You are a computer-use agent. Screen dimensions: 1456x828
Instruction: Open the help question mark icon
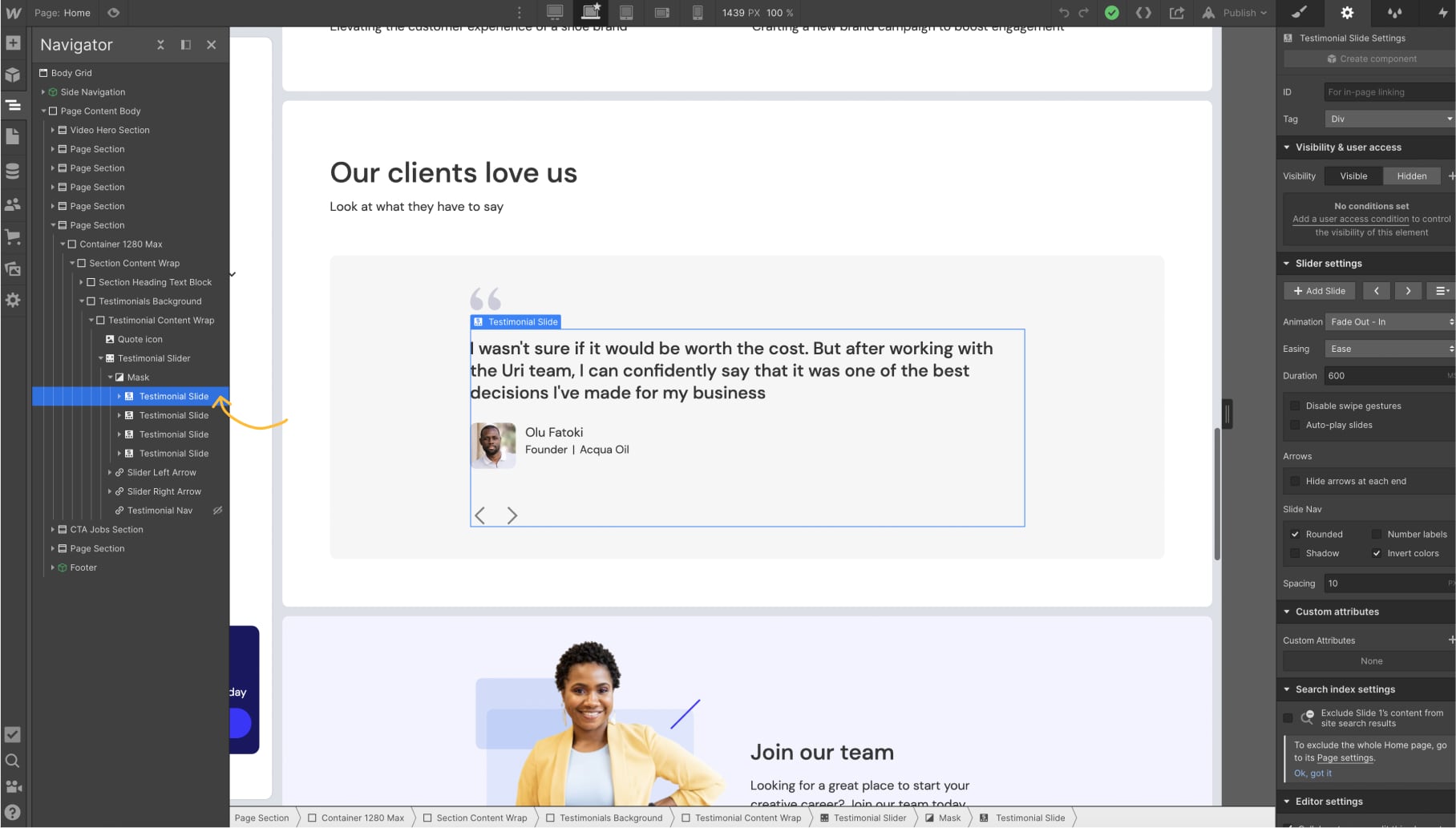tap(13, 812)
